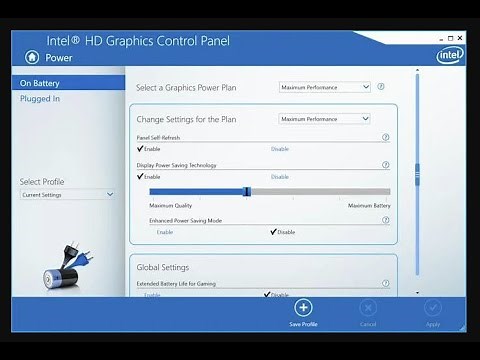Open the Graphics Power Plan dropdown
This screenshot has height=360, width=480.
[x=325, y=87]
